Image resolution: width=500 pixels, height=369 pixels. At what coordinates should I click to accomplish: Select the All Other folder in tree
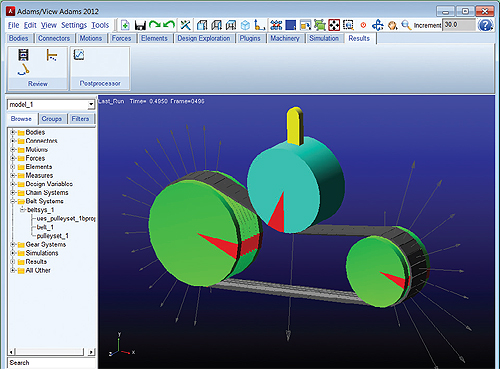click(38, 271)
